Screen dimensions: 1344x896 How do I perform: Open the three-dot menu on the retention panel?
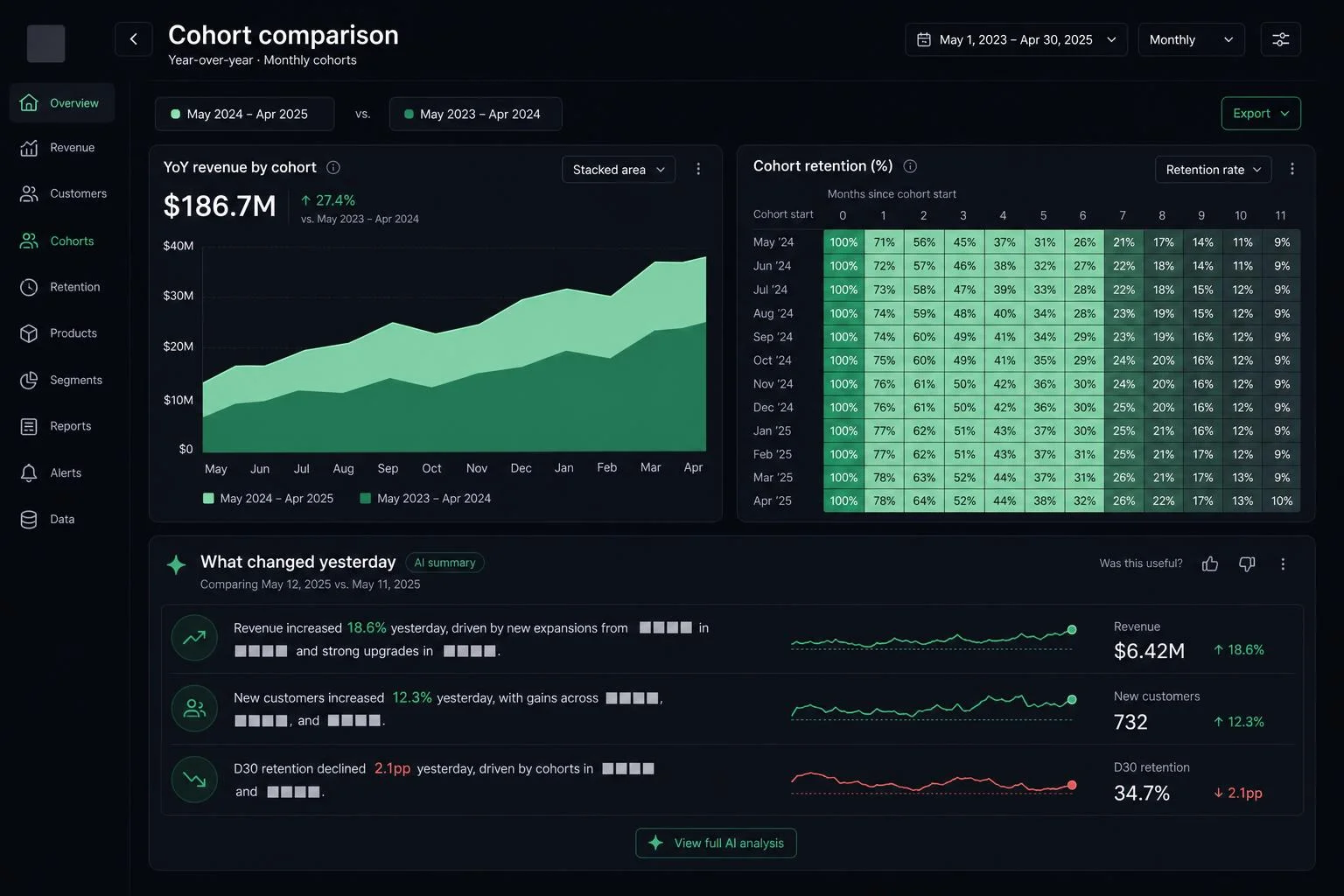point(1292,169)
